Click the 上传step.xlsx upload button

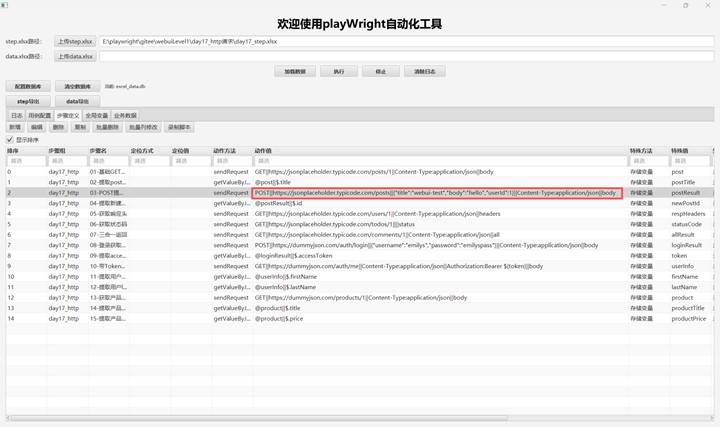pos(75,41)
